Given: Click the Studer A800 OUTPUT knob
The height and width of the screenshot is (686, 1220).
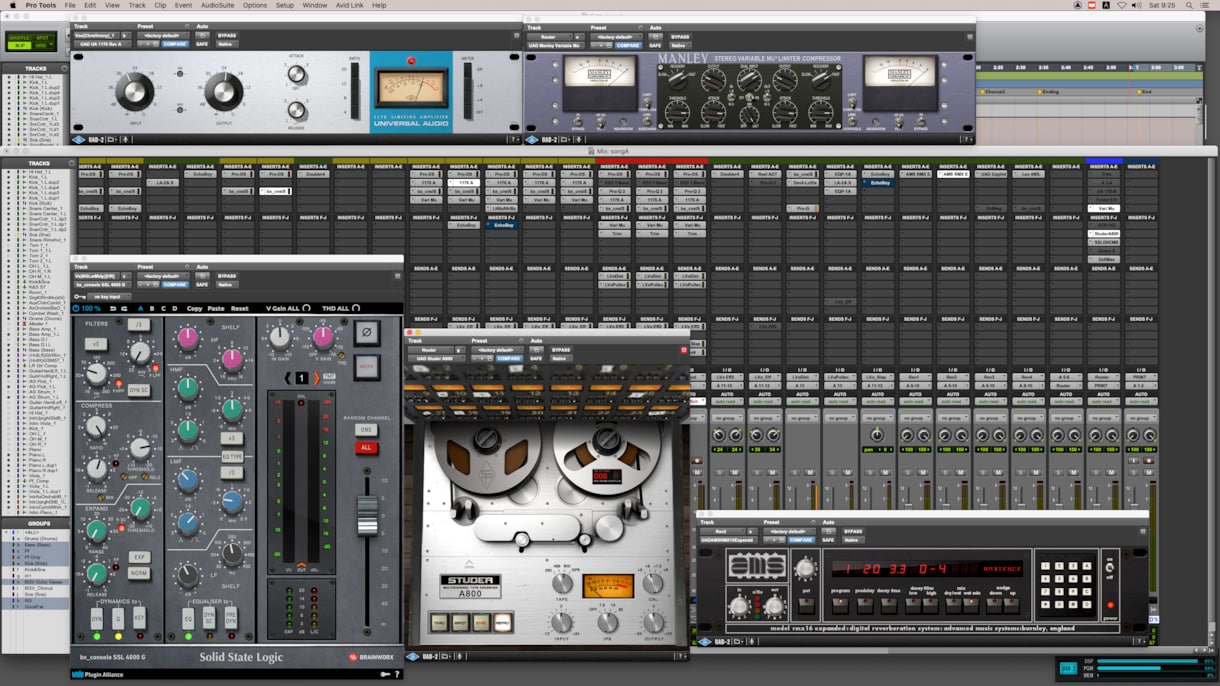Looking at the screenshot, I should coord(652,623).
